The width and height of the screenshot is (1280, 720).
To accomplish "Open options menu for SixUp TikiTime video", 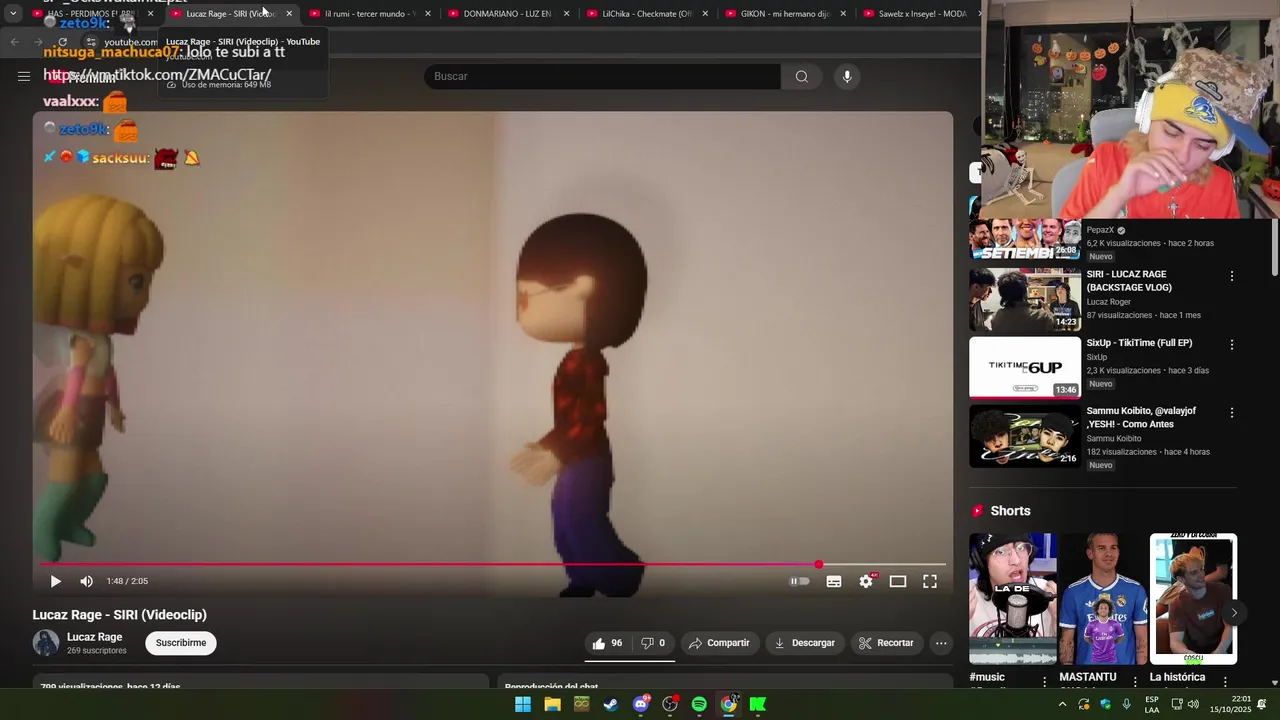I will (x=1232, y=344).
